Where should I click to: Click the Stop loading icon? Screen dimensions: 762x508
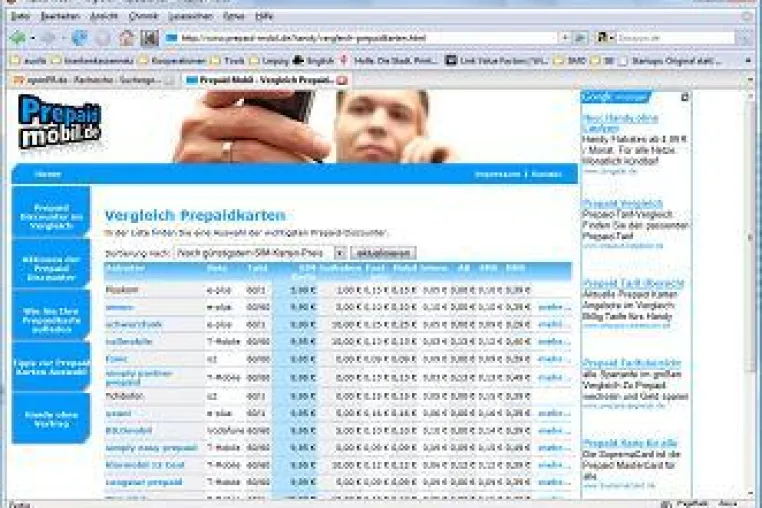point(103,37)
